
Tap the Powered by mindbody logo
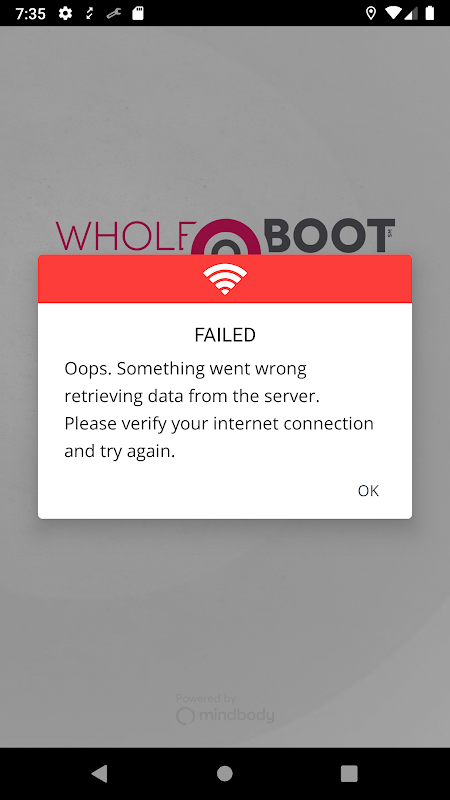click(x=225, y=709)
